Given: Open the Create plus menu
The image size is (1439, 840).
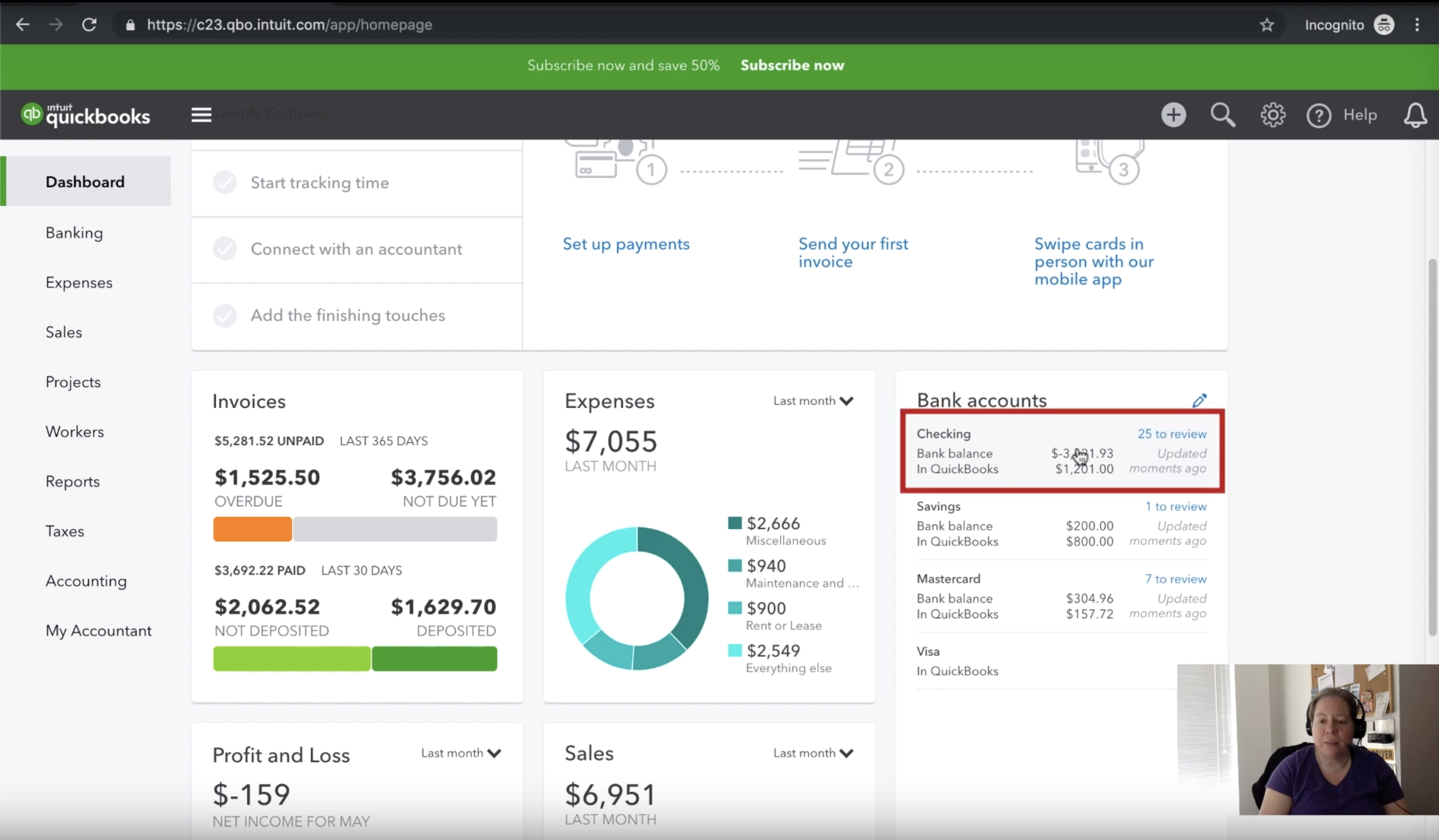Looking at the screenshot, I should point(1174,115).
